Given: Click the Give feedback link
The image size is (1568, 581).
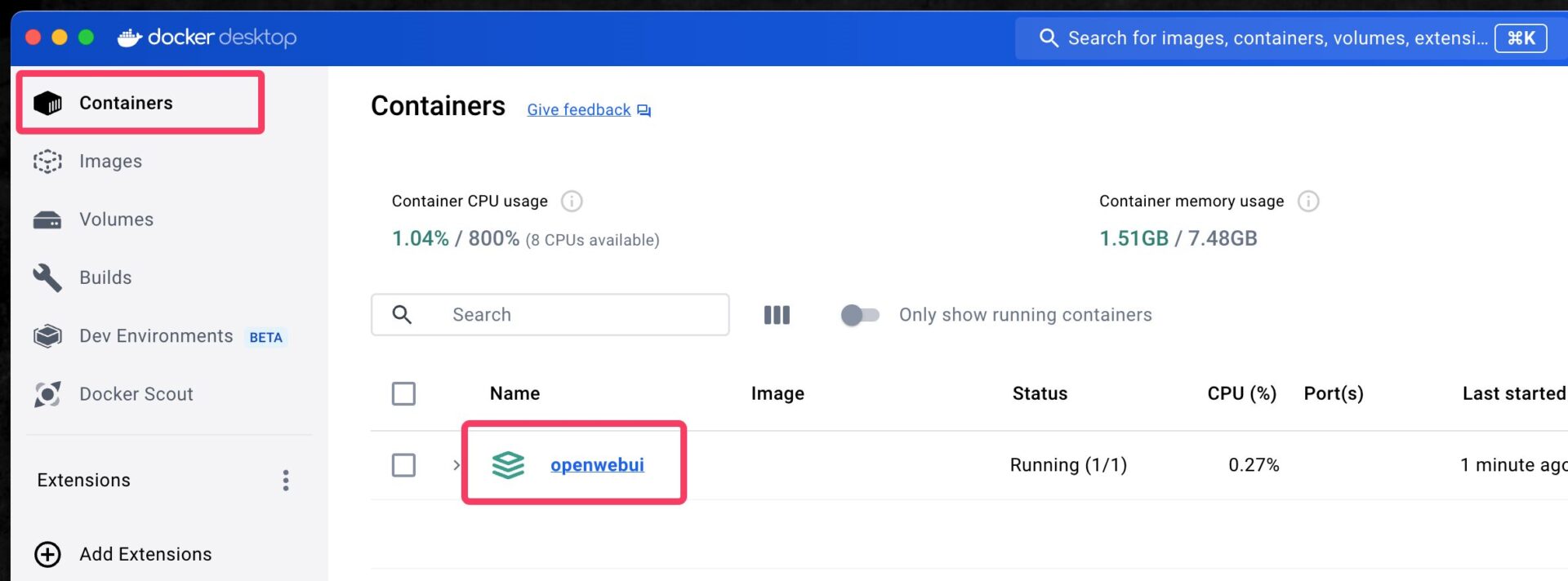Looking at the screenshot, I should tap(579, 110).
